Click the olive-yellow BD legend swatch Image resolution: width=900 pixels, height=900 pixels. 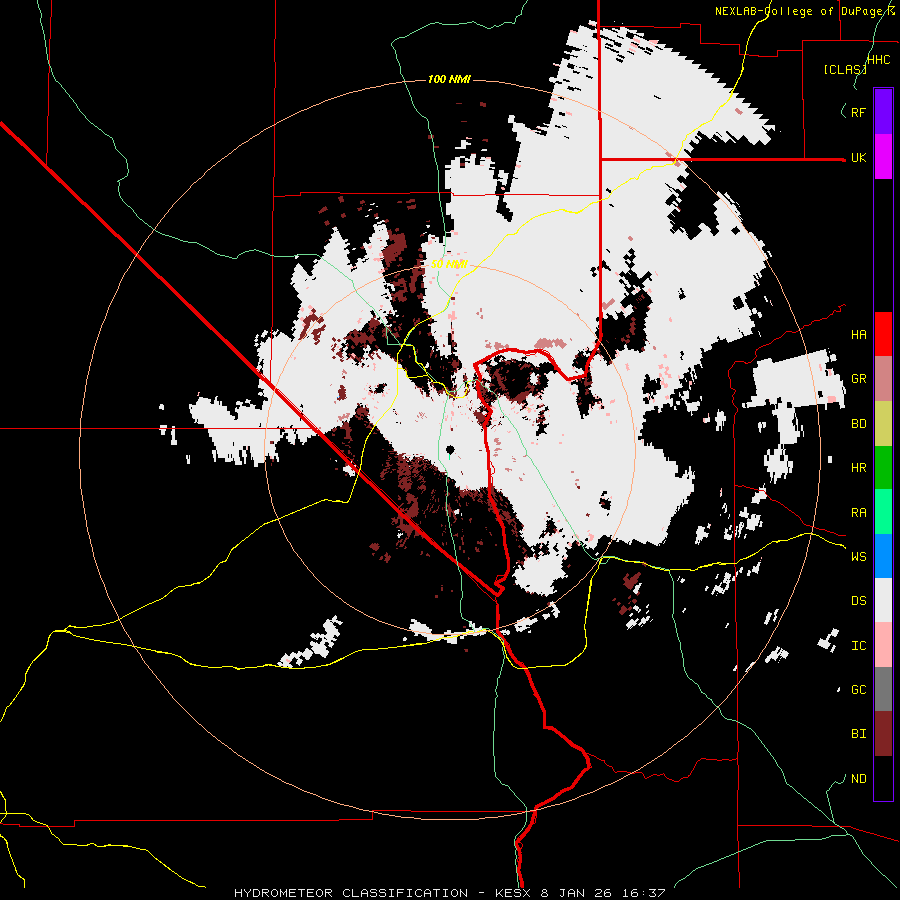coord(883,424)
